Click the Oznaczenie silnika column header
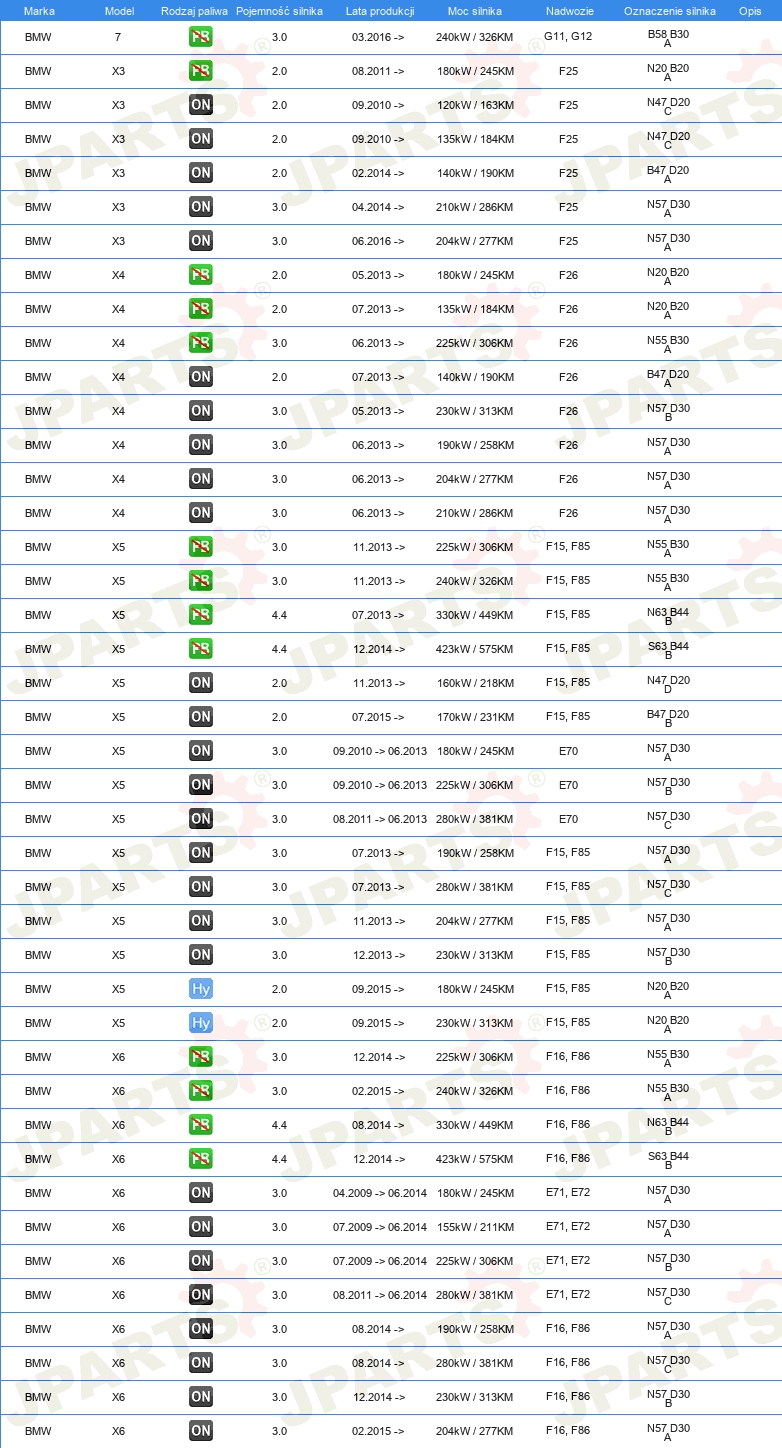This screenshot has height=1448, width=782. (x=669, y=11)
